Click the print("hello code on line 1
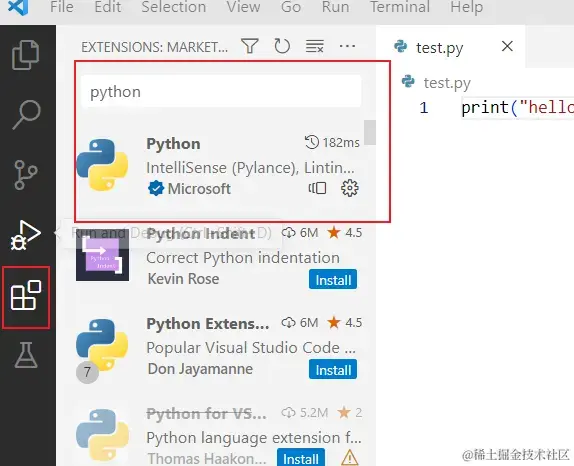The image size is (574, 466). click(x=517, y=108)
